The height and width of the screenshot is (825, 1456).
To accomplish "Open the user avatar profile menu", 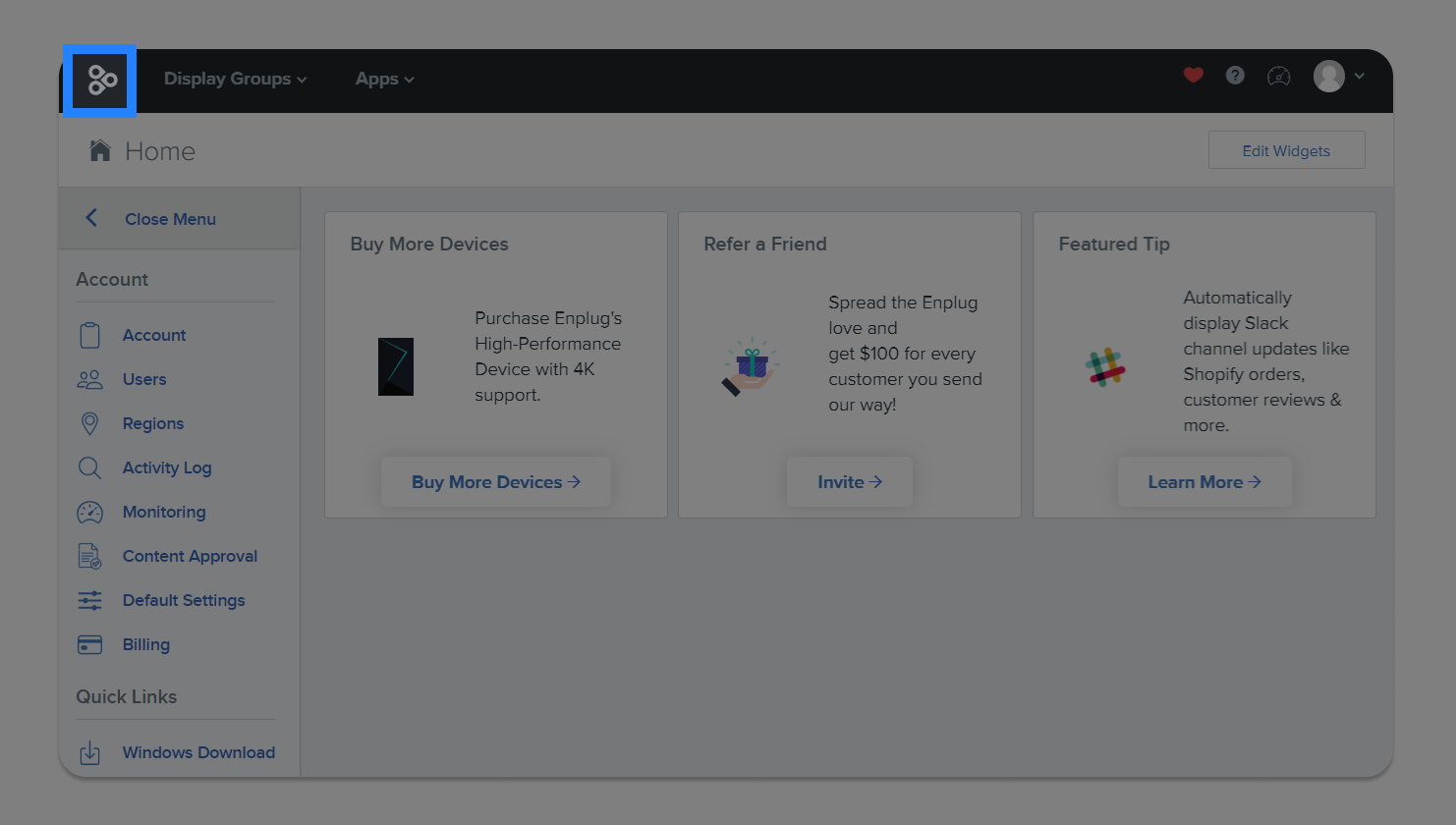I will click(x=1329, y=76).
